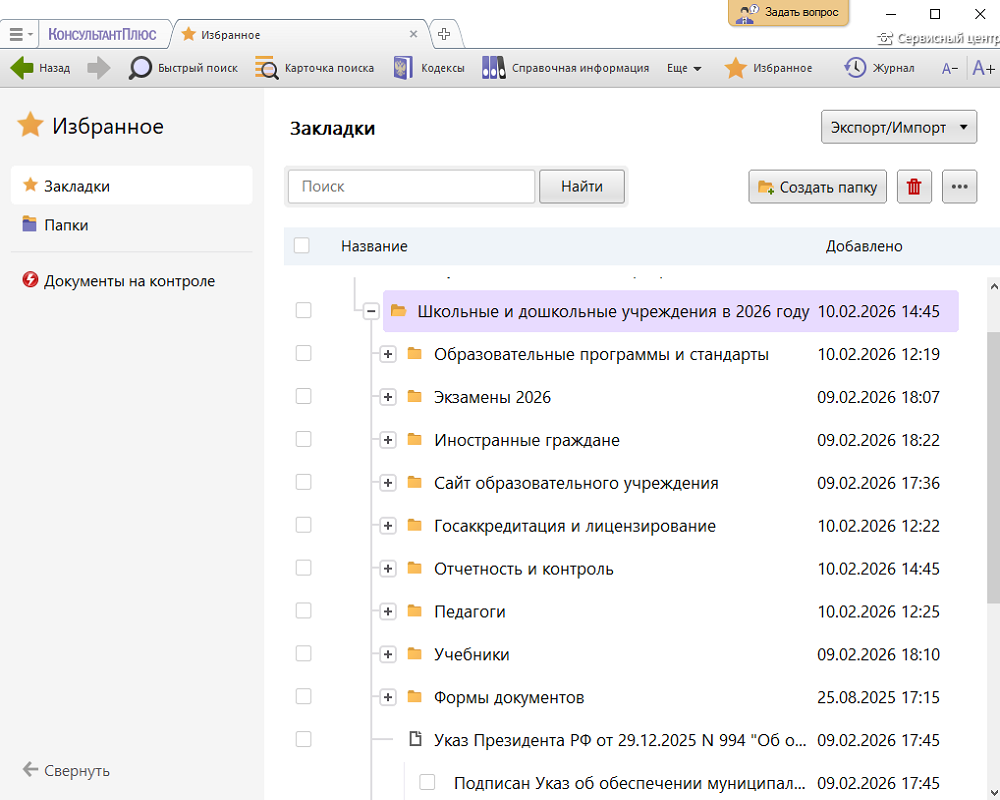Open the Экспорт/Импорт dropdown
Viewport: 1000px width, 800px height.
coord(898,128)
